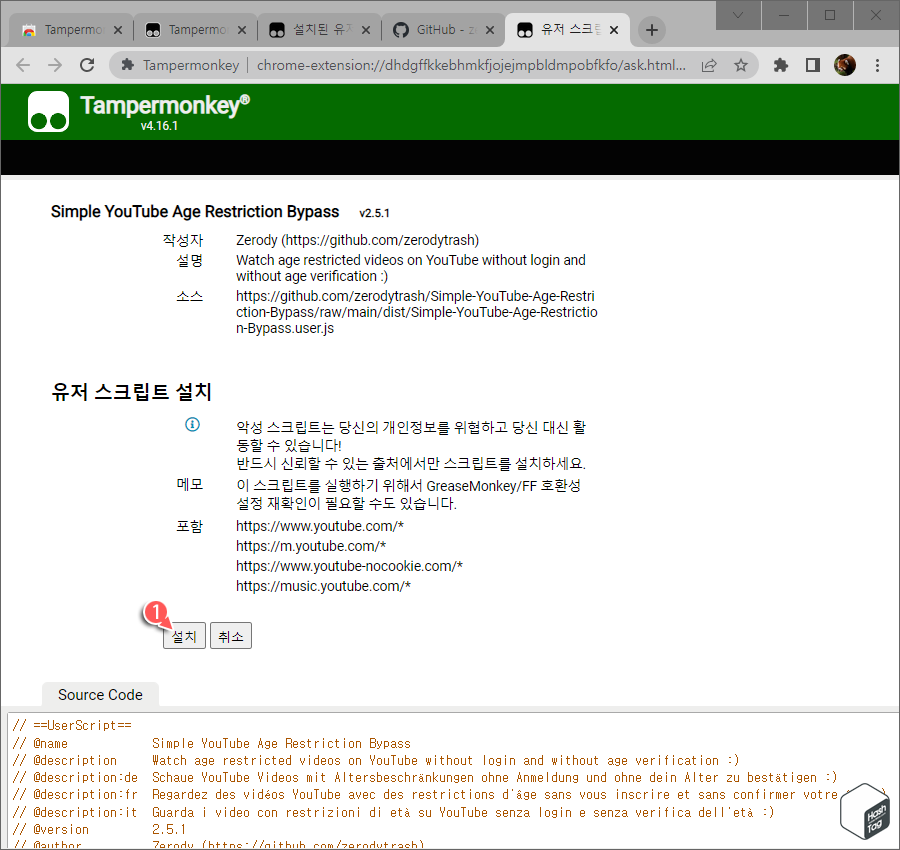Open the Chrome profile avatar
900x850 pixels.
845,65
